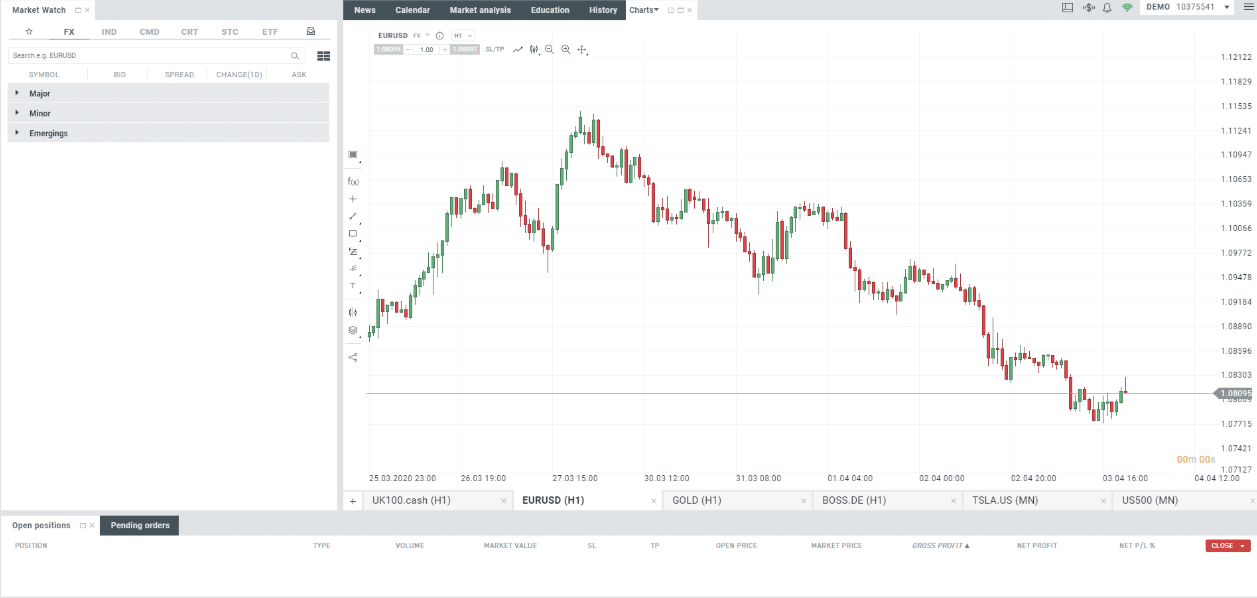Zoom in the chart with the plus magnifier

click(566, 49)
